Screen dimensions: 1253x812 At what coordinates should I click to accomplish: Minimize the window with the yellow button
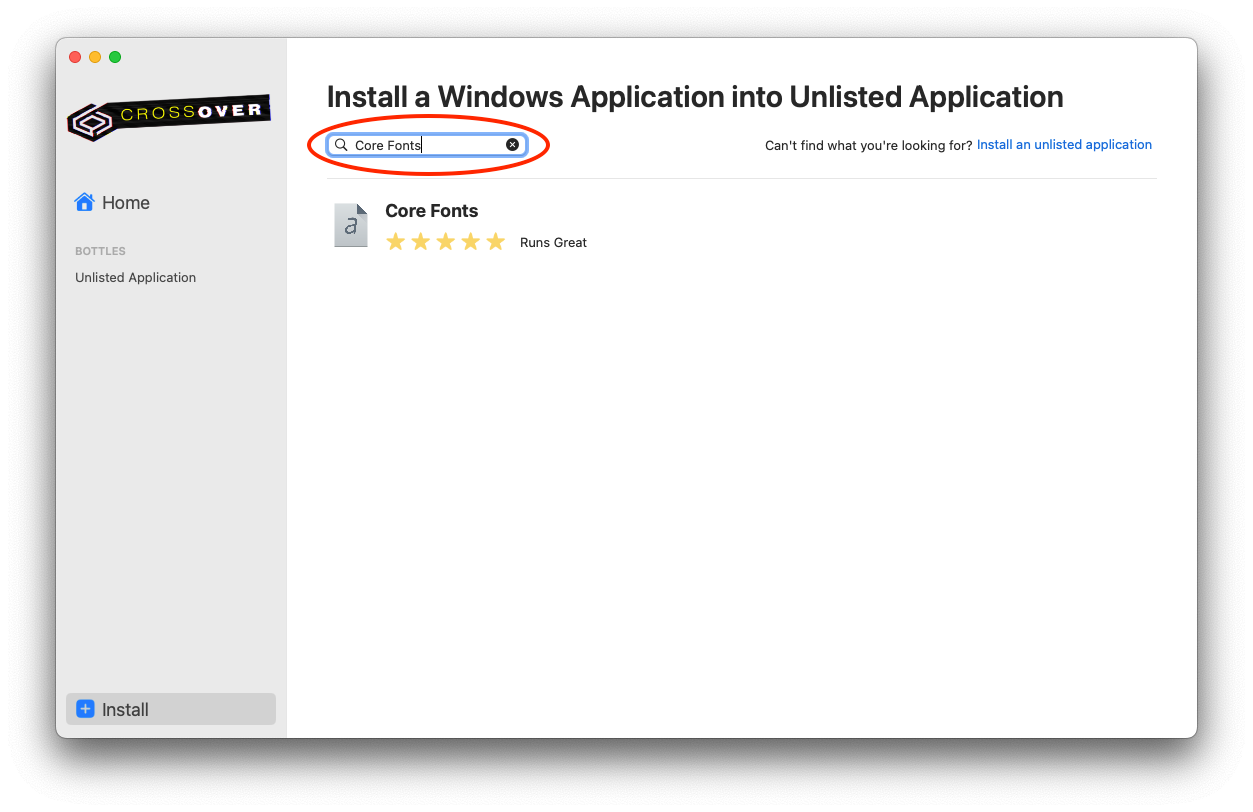[95, 57]
